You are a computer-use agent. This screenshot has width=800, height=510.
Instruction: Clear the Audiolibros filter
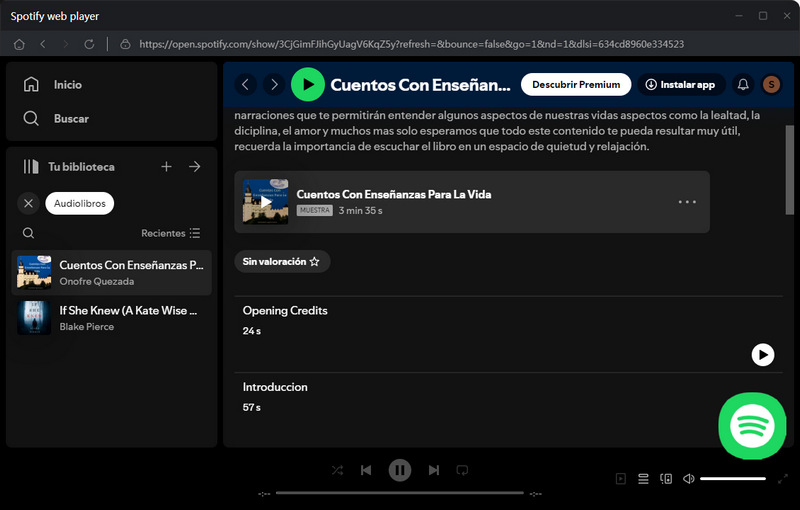click(29, 203)
